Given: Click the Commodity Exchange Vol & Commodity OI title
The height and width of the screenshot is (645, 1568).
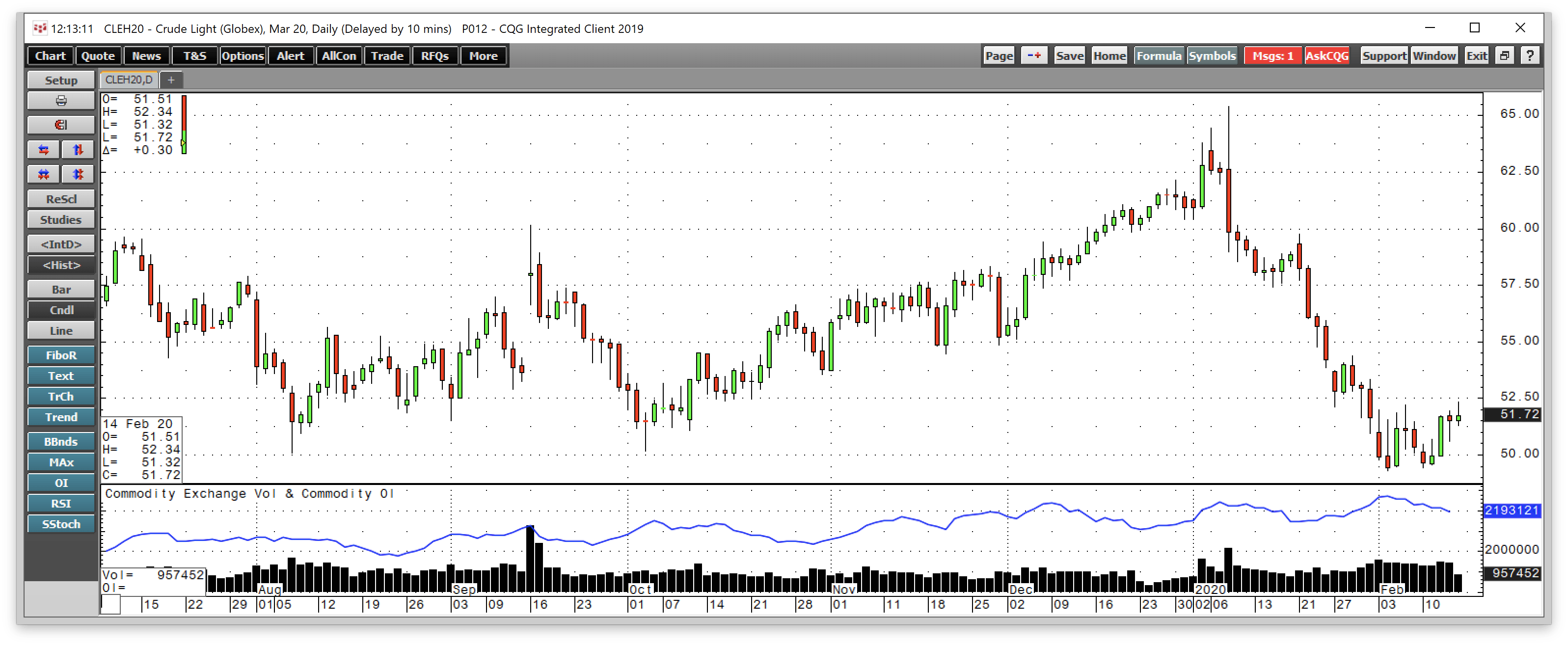Looking at the screenshot, I should pyautogui.click(x=249, y=493).
